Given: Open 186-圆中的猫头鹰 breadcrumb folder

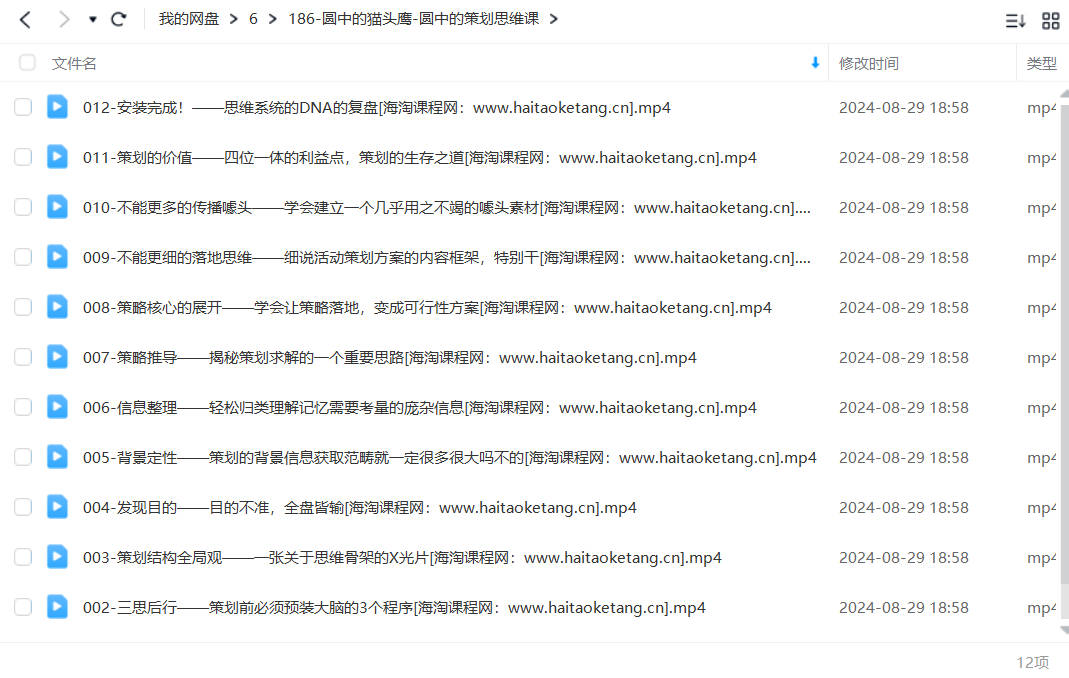Looking at the screenshot, I should [413, 19].
